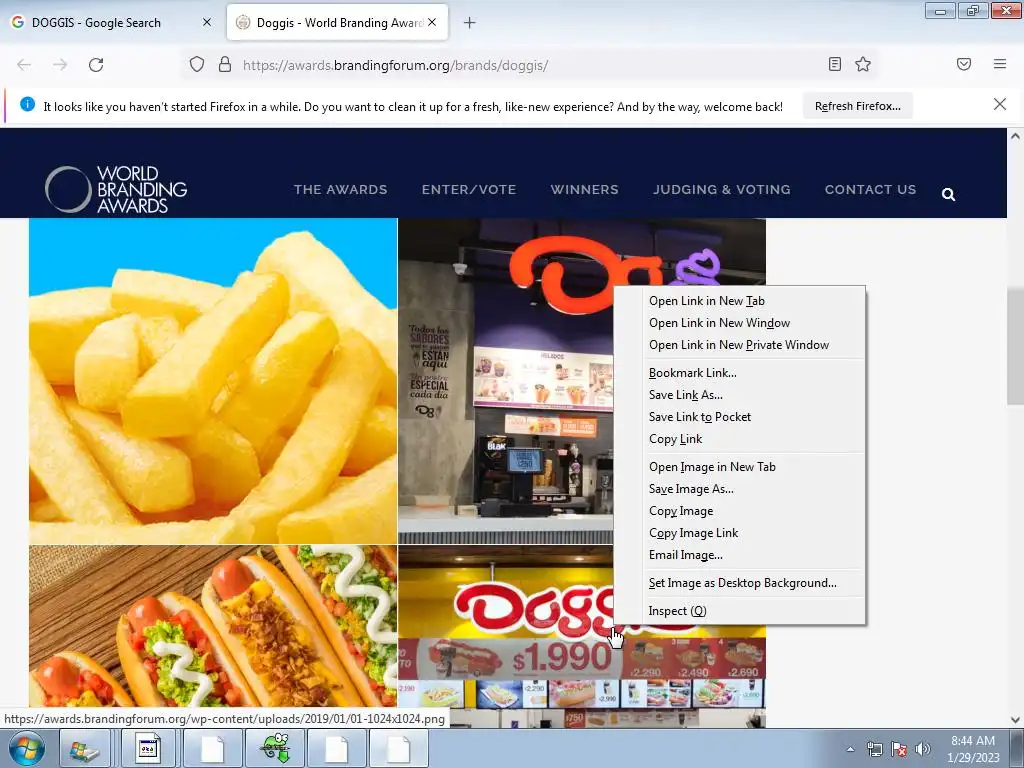Close the Doggis World Branding Awards tab
1024x768 pixels.
pos(432,22)
